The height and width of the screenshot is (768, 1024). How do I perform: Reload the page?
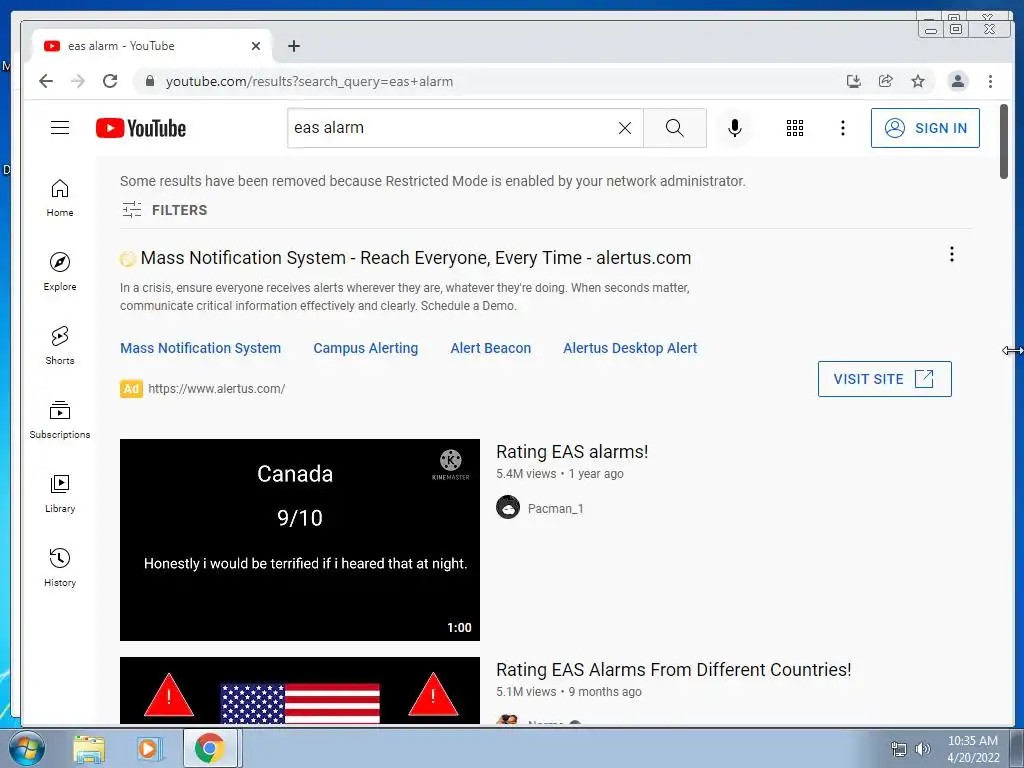110,81
